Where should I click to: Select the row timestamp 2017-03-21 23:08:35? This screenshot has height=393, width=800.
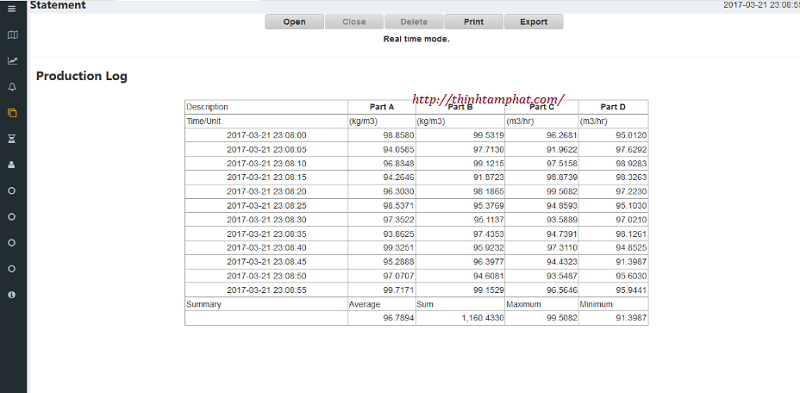point(266,234)
